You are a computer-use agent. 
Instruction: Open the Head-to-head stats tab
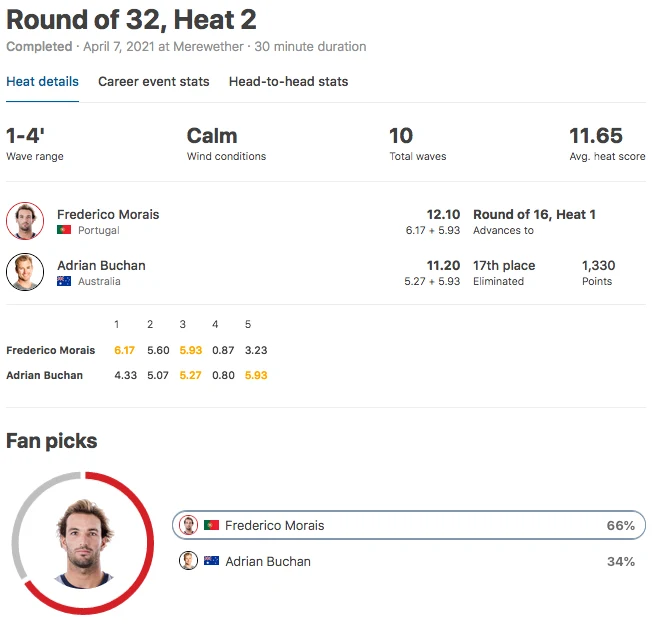288,82
